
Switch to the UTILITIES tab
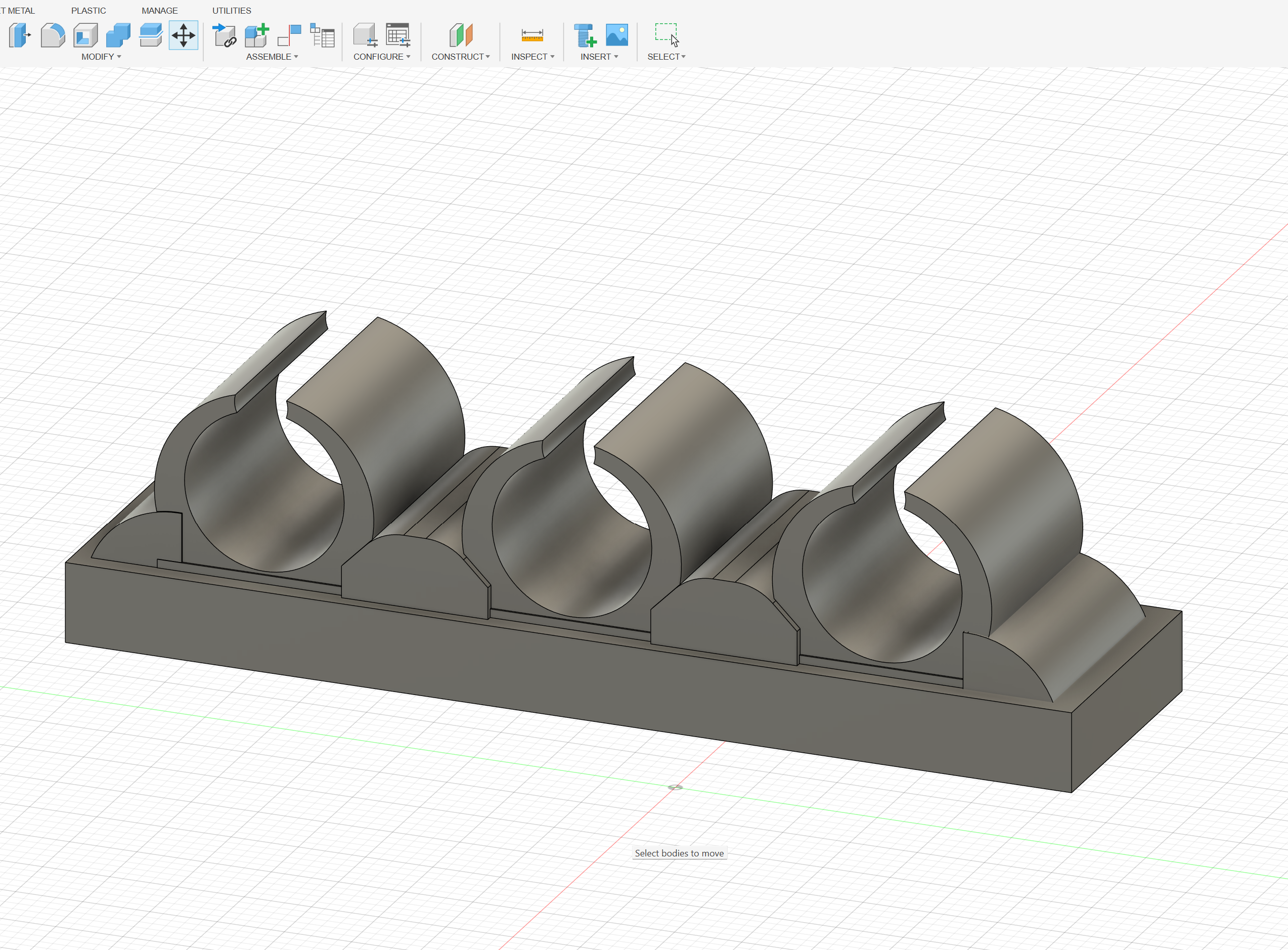point(232,10)
